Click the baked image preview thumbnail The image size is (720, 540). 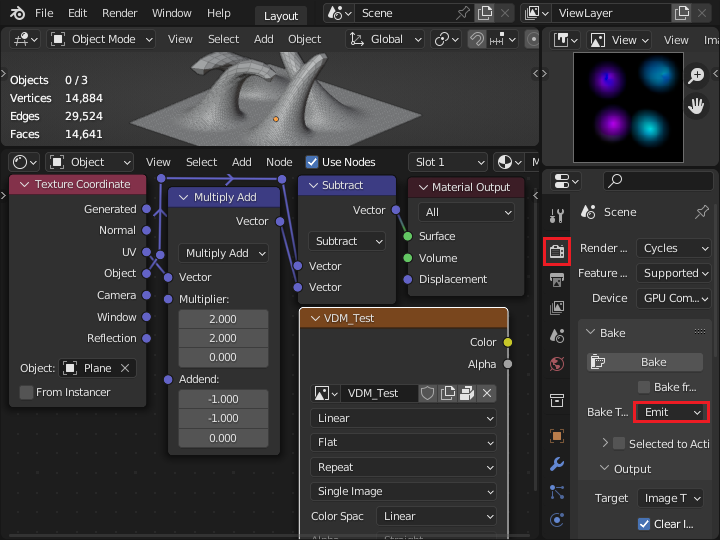pyautogui.click(x=628, y=107)
